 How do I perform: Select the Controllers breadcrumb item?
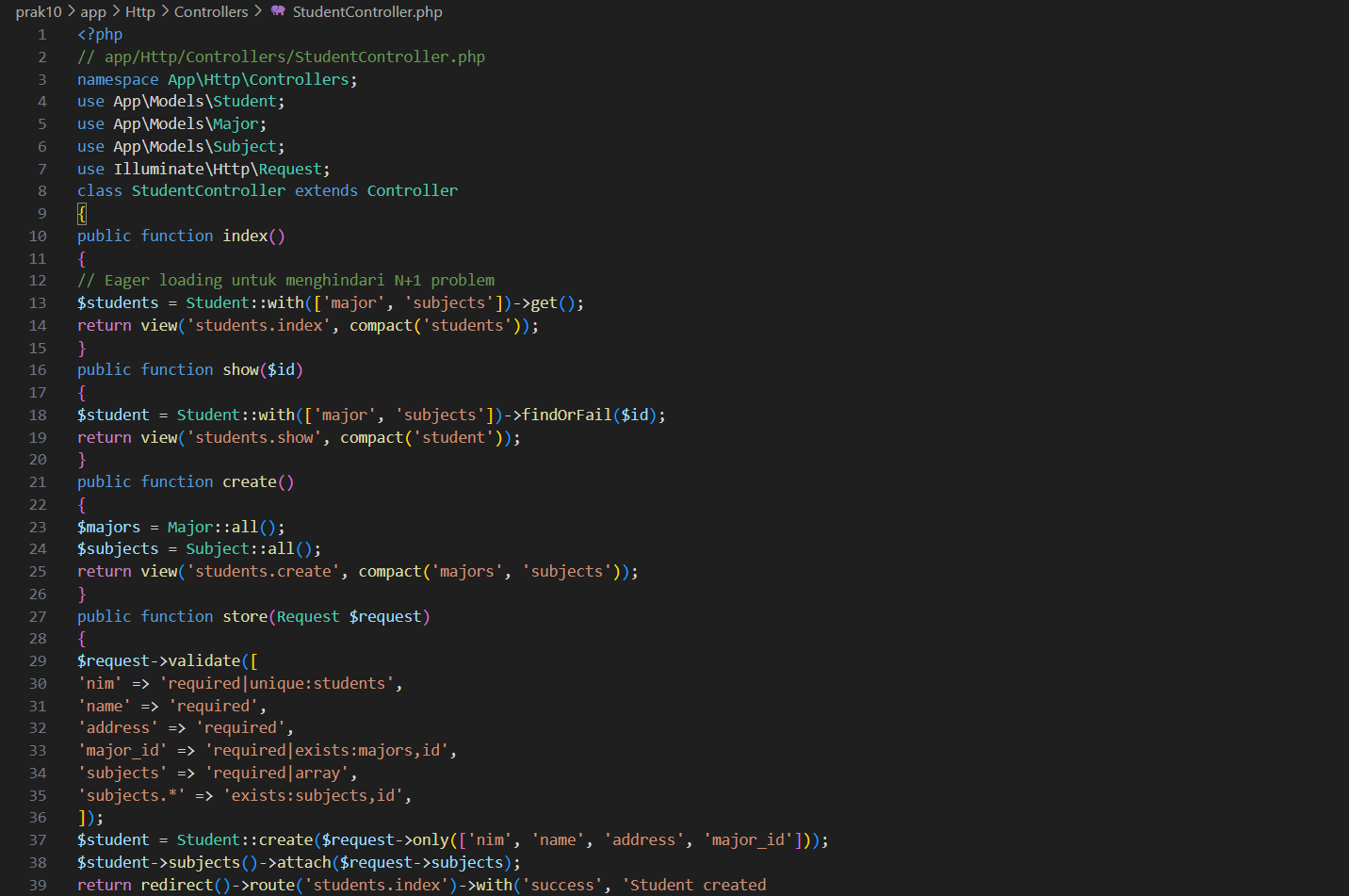coord(211,11)
